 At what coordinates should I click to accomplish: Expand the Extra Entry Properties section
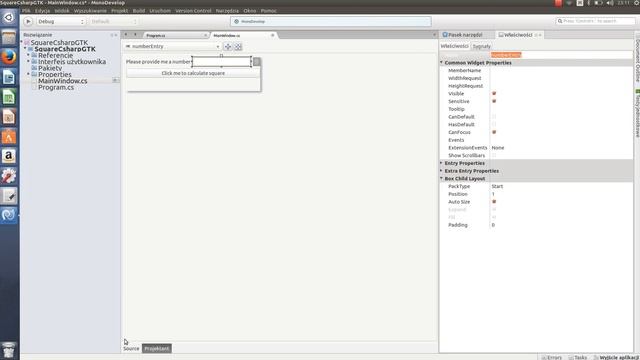(441, 171)
